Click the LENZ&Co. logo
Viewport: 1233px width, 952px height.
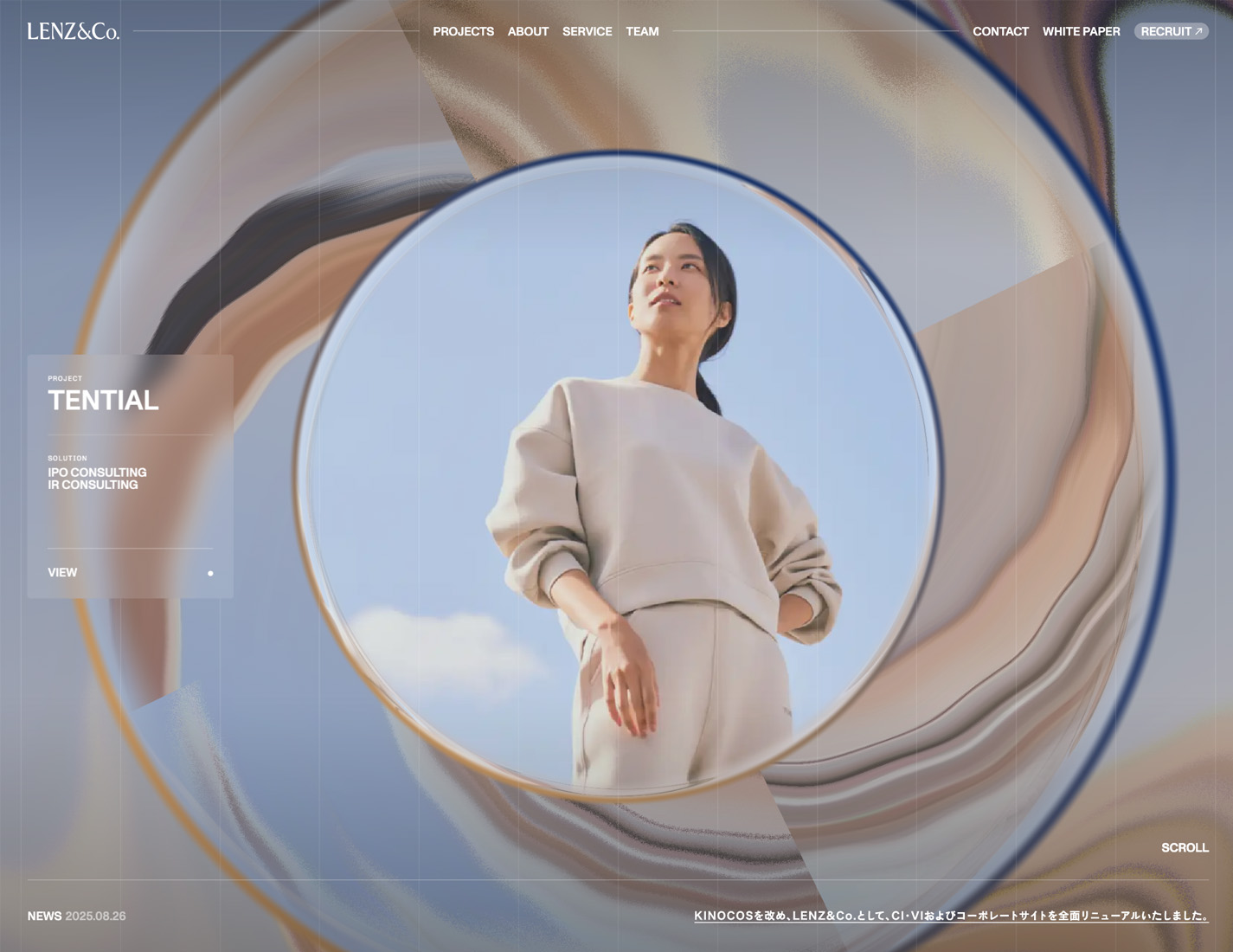click(74, 32)
